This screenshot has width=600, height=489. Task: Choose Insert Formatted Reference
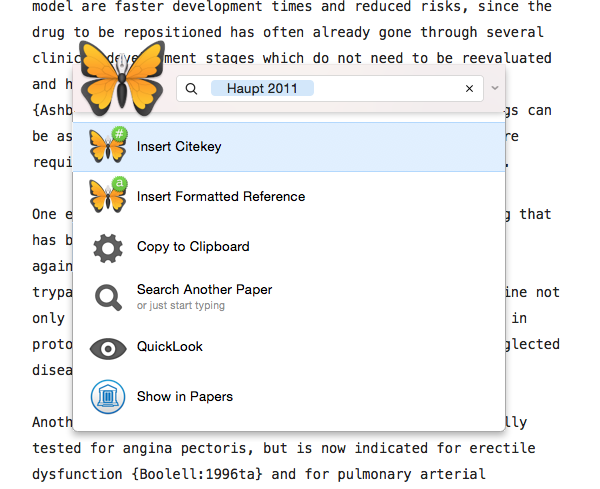pyautogui.click(x=289, y=197)
